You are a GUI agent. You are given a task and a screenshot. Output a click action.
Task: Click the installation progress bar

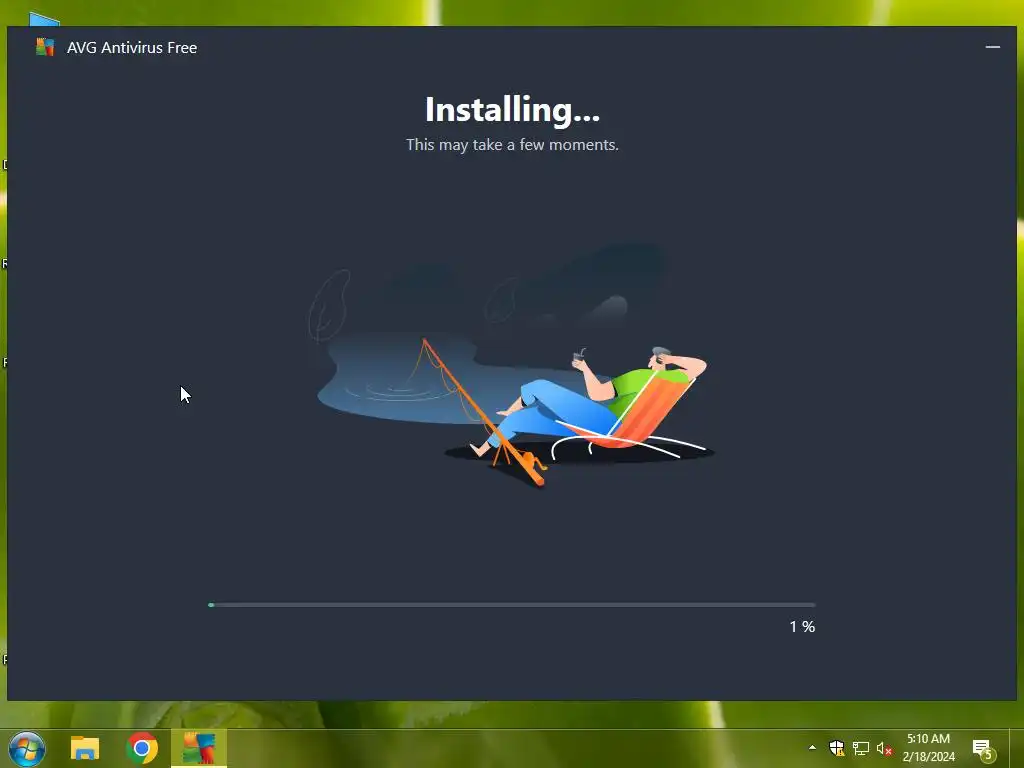pos(511,605)
